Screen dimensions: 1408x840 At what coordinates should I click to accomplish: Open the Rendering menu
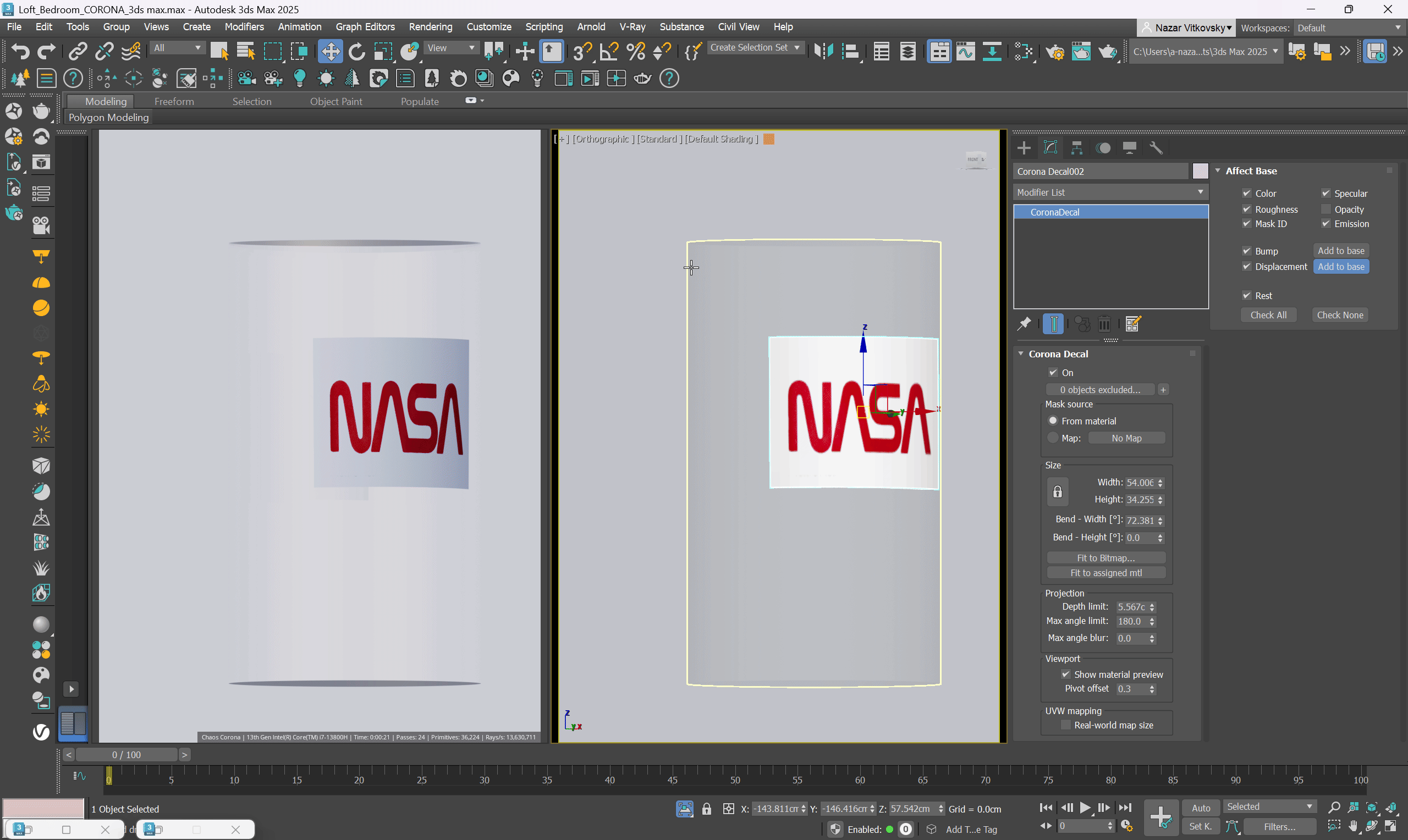point(430,26)
